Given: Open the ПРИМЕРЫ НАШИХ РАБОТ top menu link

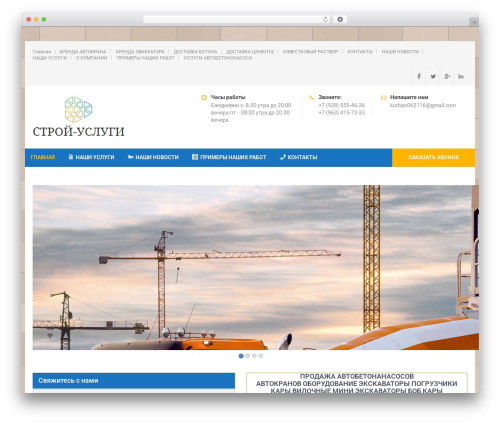Looking at the screenshot, I should [x=146, y=58].
